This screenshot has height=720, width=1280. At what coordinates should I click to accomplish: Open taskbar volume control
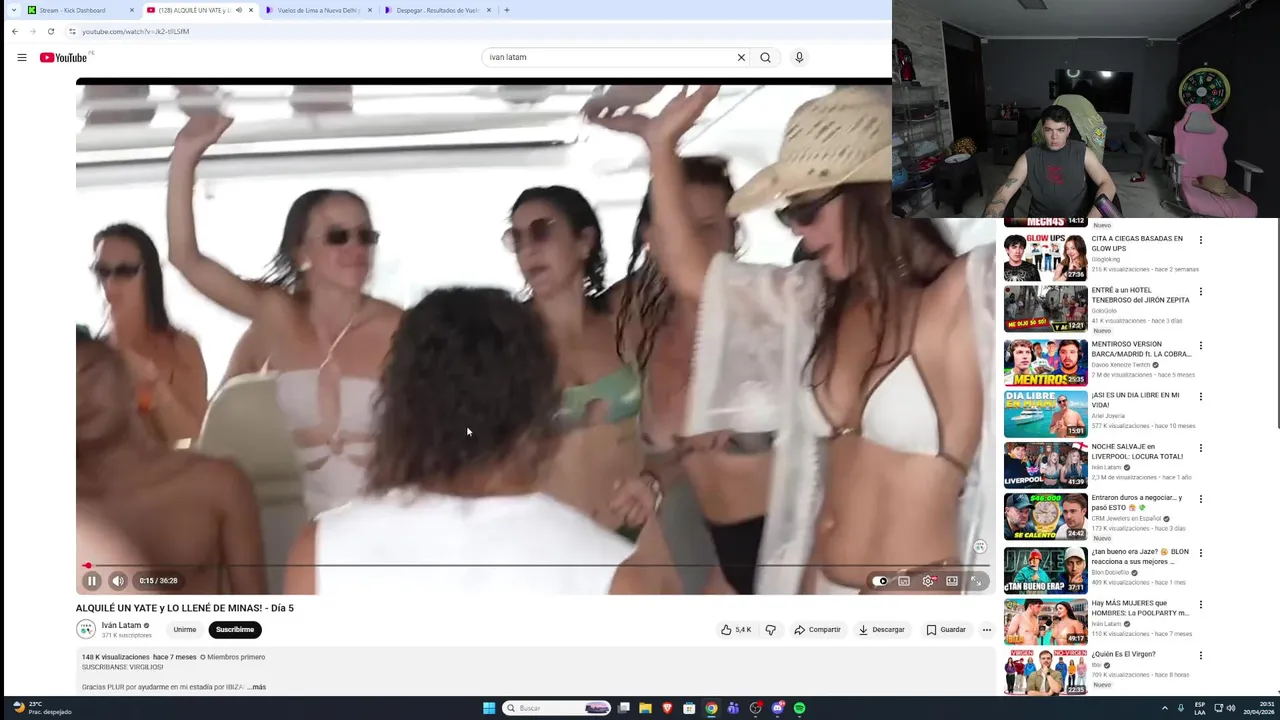pos(1230,708)
